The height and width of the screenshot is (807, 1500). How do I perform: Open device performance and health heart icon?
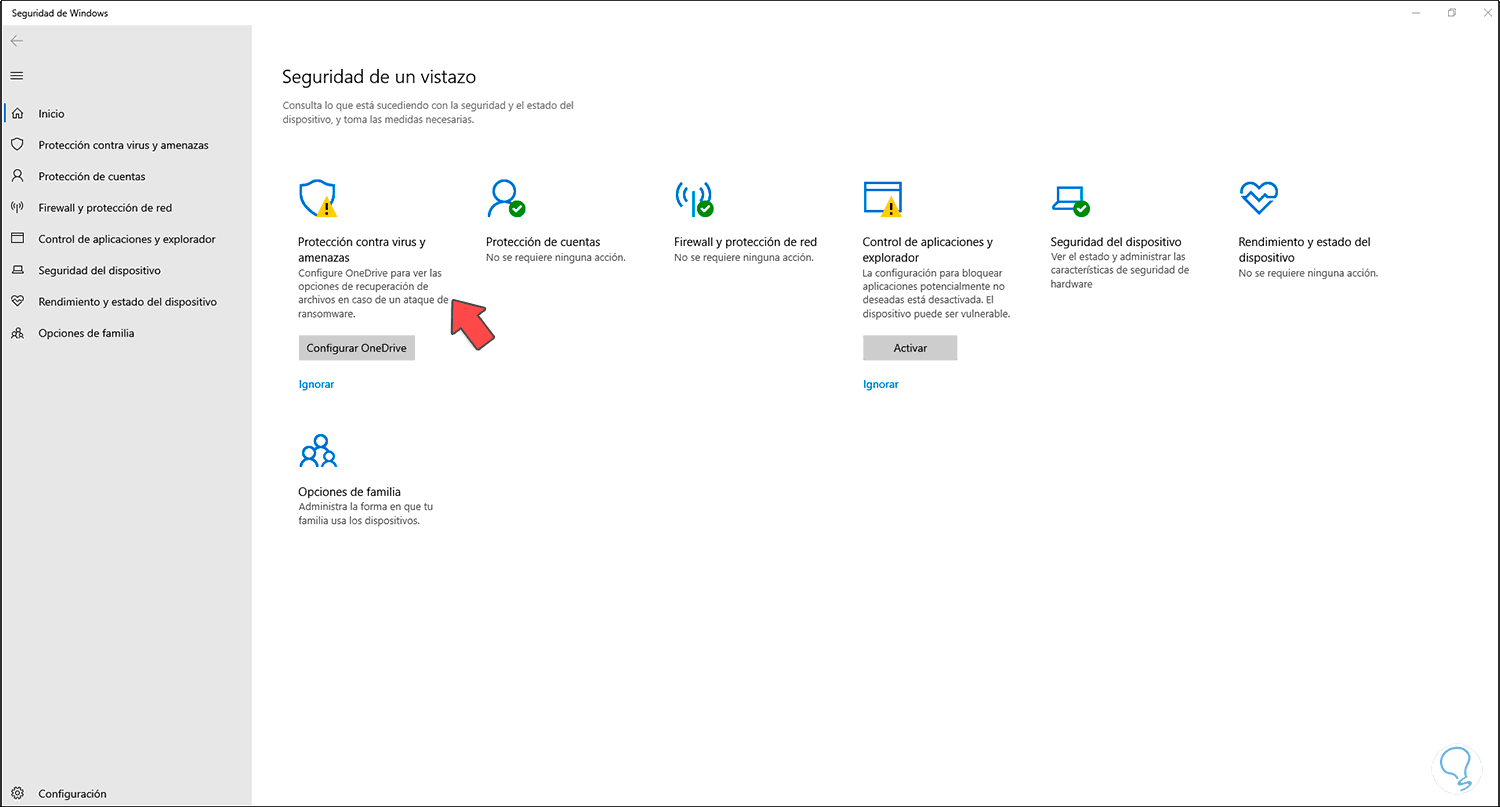(x=1258, y=197)
